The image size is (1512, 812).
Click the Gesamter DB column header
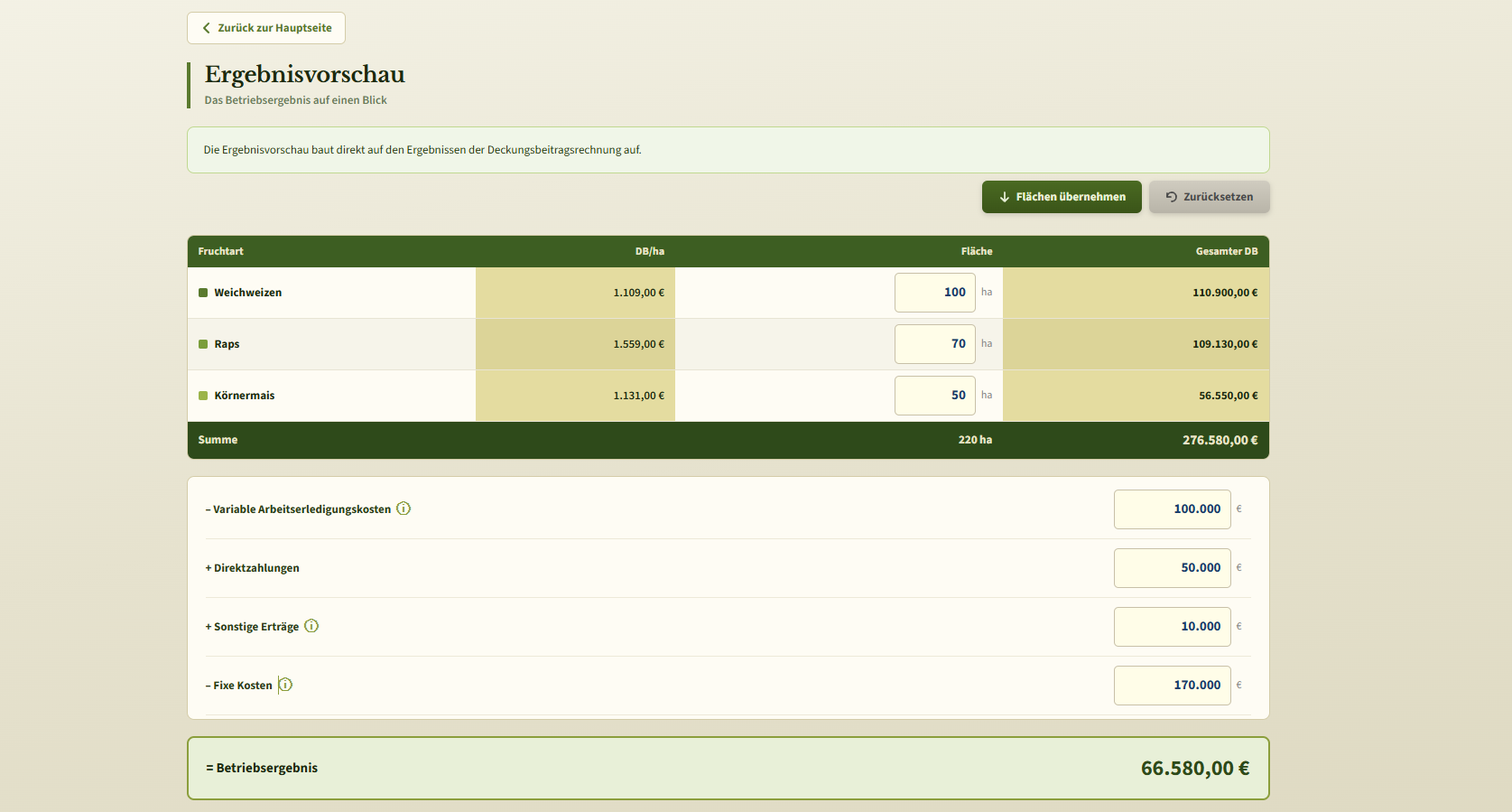coord(1227,251)
